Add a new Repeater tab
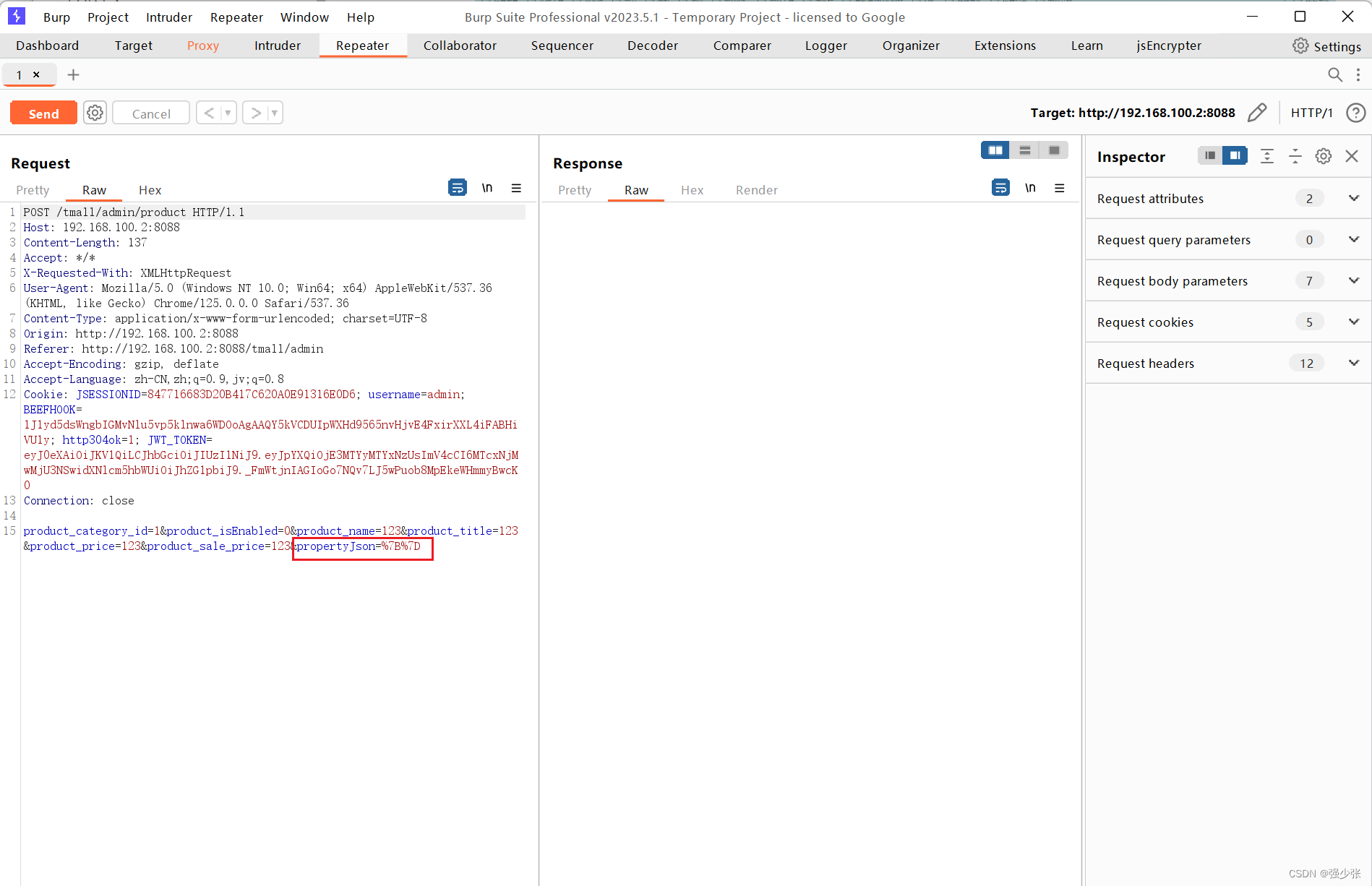Screen dimensions: 1372x886 (x=73, y=74)
